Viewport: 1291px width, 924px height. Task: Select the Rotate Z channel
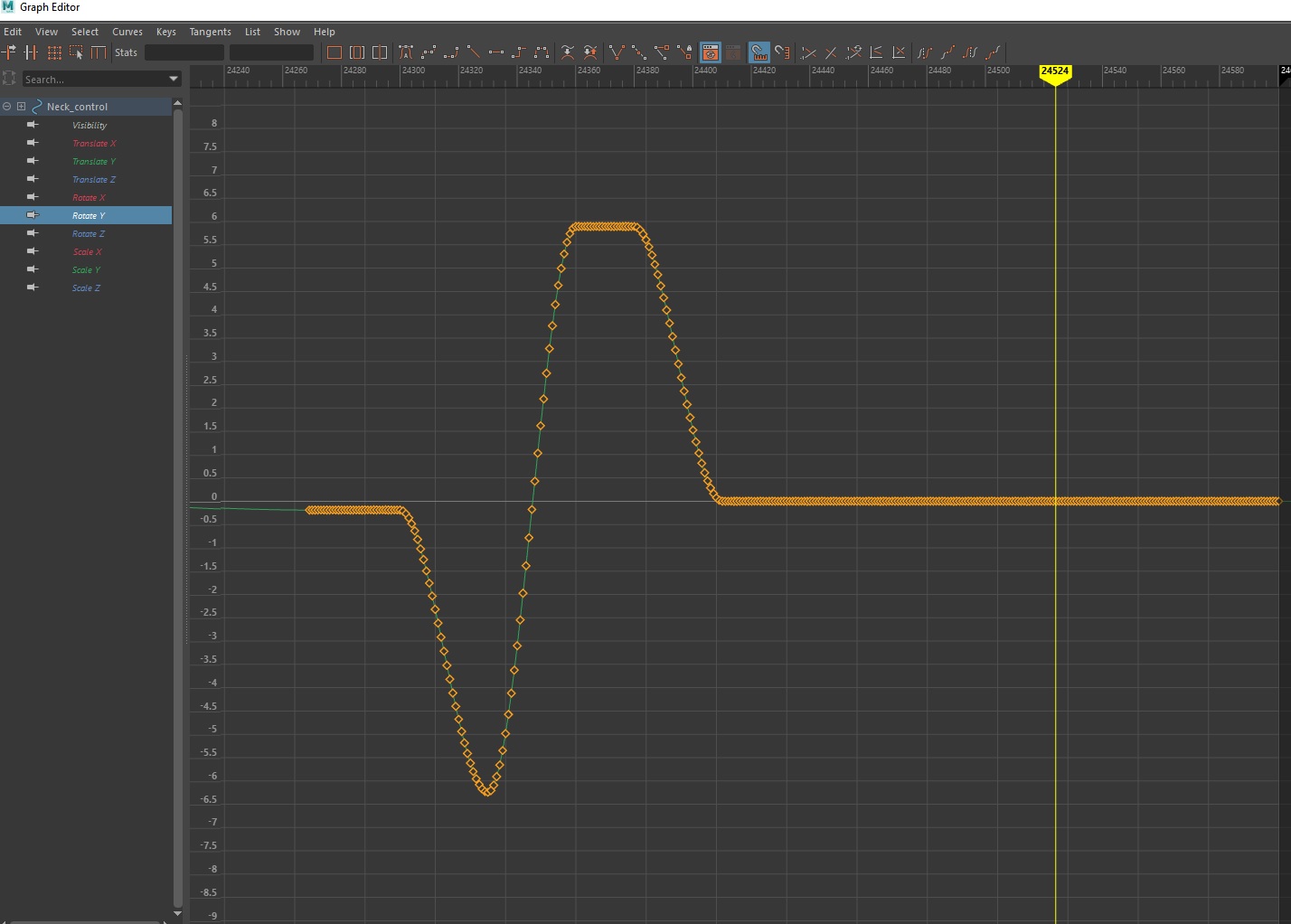pos(89,233)
